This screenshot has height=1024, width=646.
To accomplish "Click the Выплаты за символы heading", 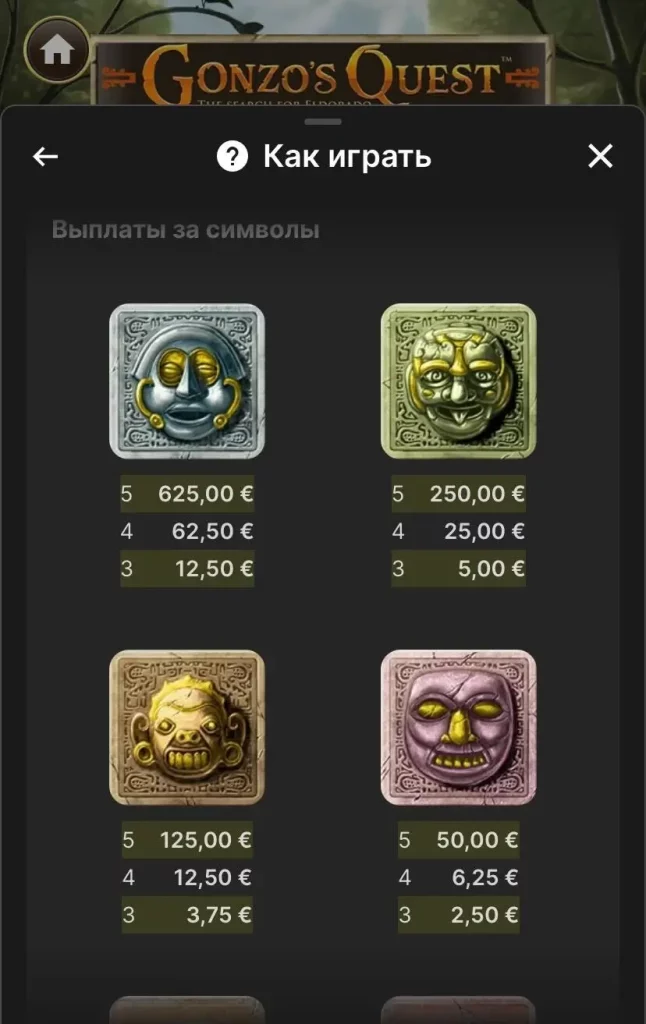I will point(186,230).
